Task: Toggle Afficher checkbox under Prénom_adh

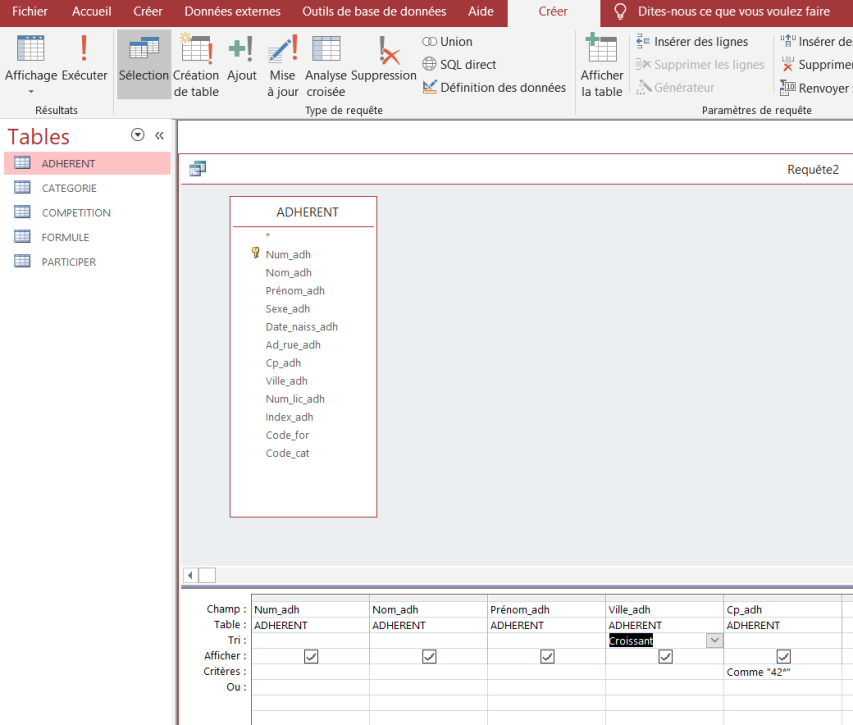Action: [547, 656]
